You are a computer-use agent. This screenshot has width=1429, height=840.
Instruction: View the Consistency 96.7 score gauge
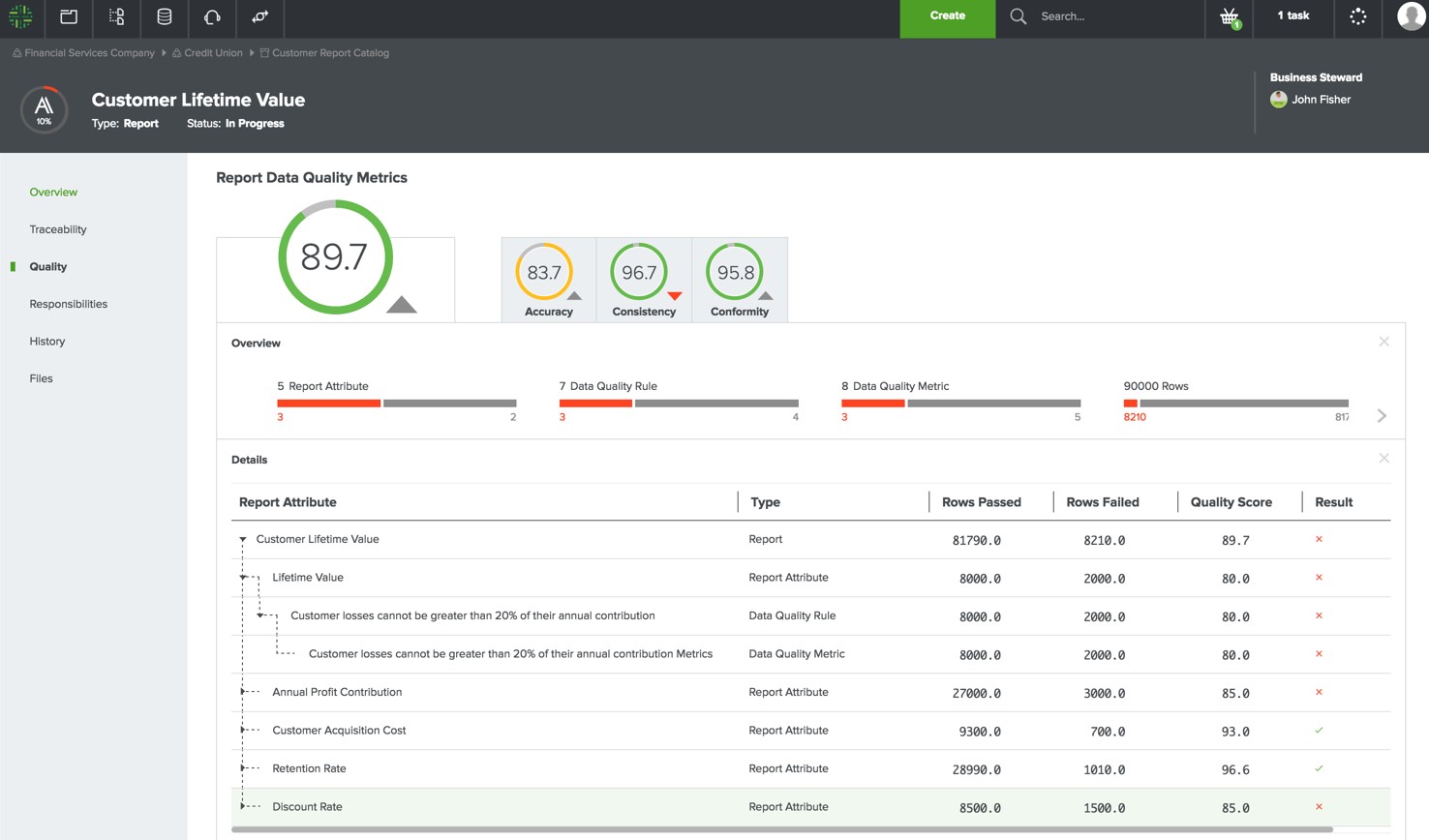[x=640, y=272]
